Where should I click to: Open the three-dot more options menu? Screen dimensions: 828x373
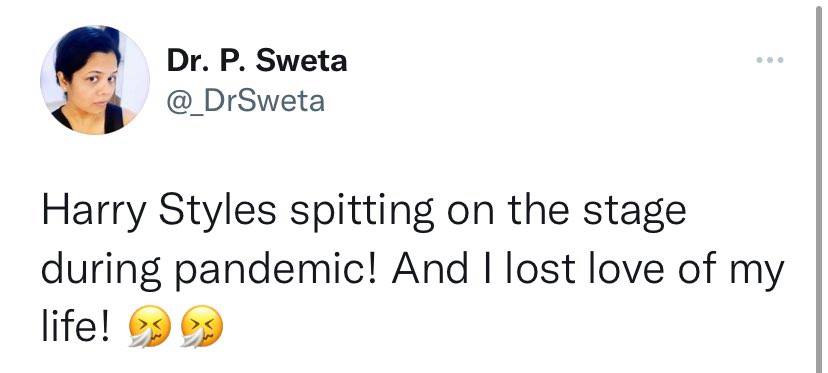tap(769, 60)
